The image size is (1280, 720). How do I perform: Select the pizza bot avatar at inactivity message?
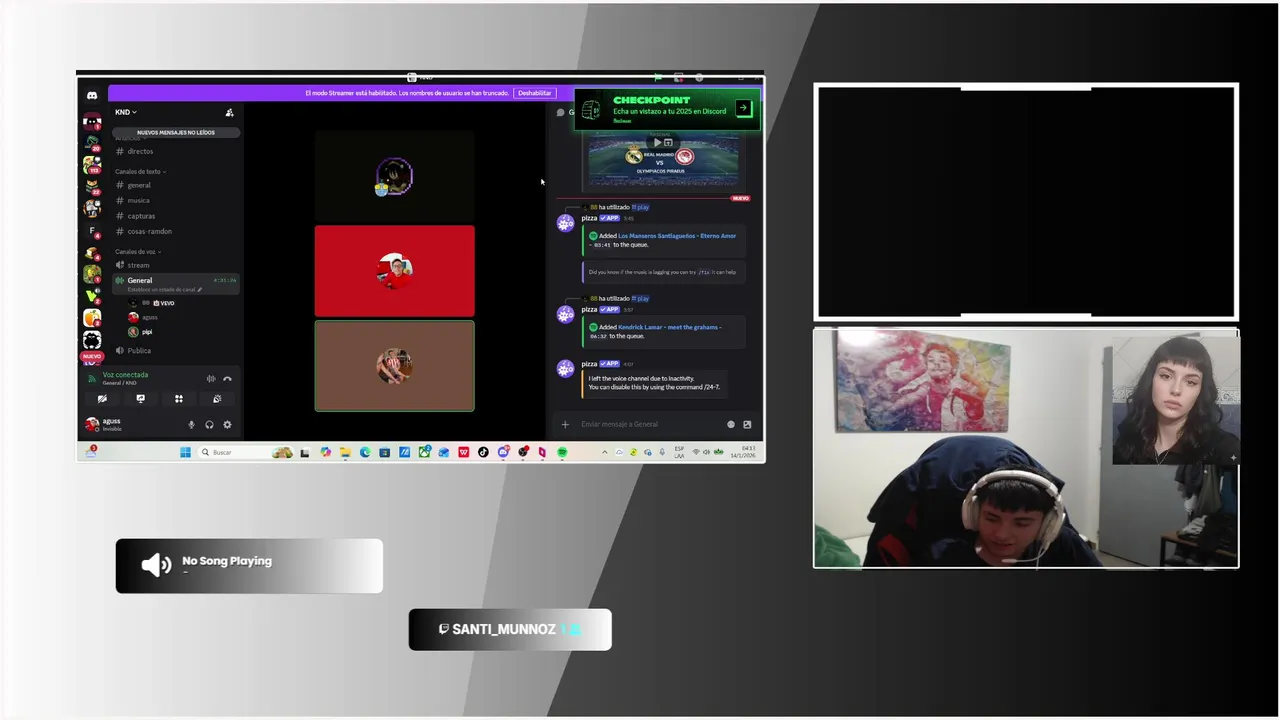pos(565,369)
